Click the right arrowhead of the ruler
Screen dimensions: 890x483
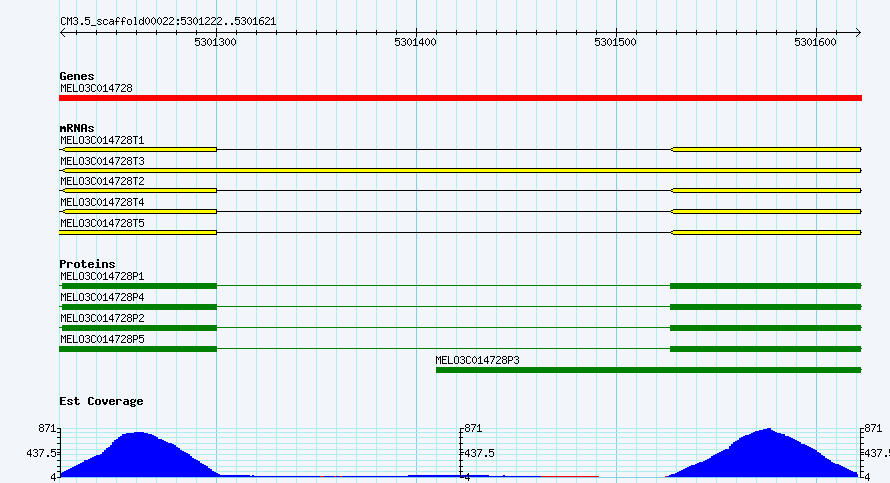pos(858,33)
